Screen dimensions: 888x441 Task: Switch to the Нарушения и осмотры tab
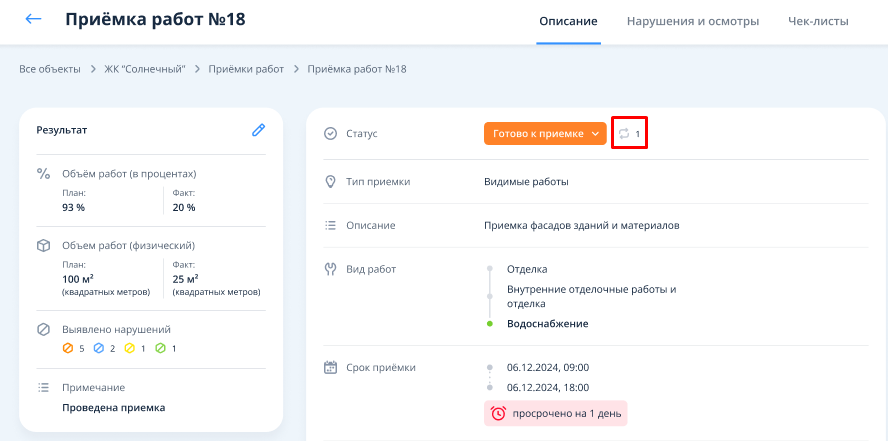692,21
